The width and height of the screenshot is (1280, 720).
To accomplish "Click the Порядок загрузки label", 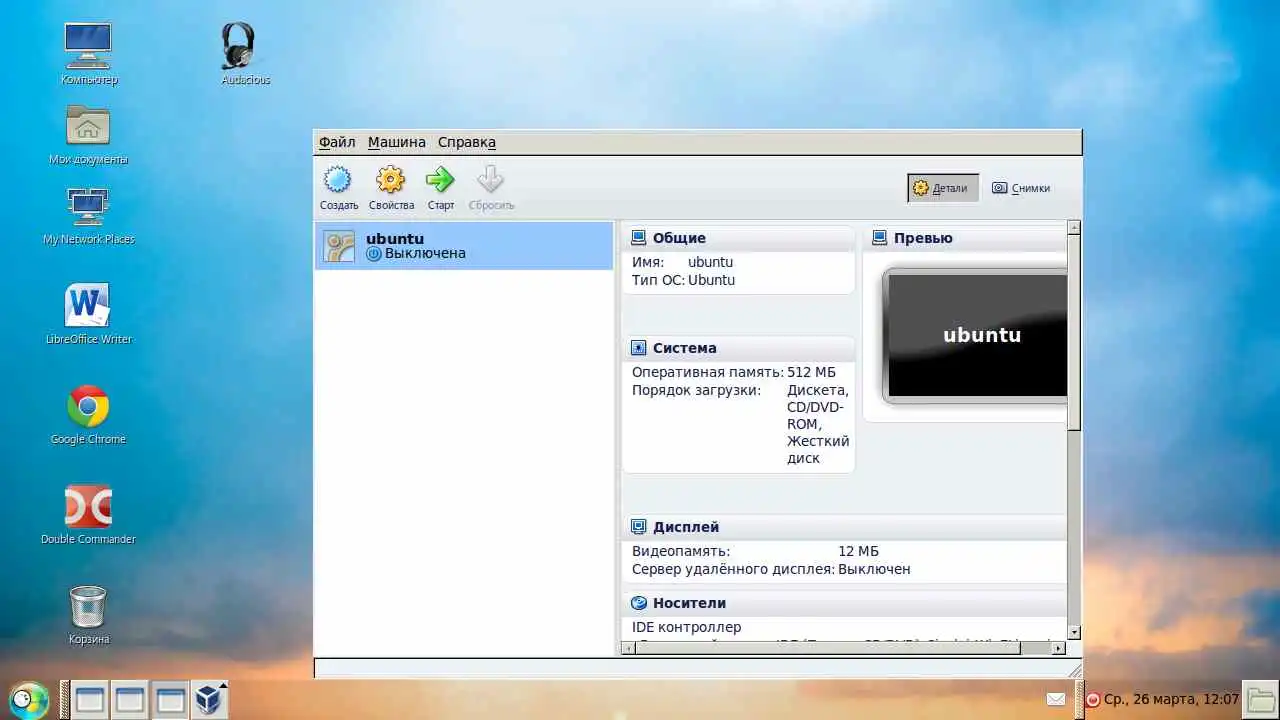I will pyautogui.click(x=696, y=390).
